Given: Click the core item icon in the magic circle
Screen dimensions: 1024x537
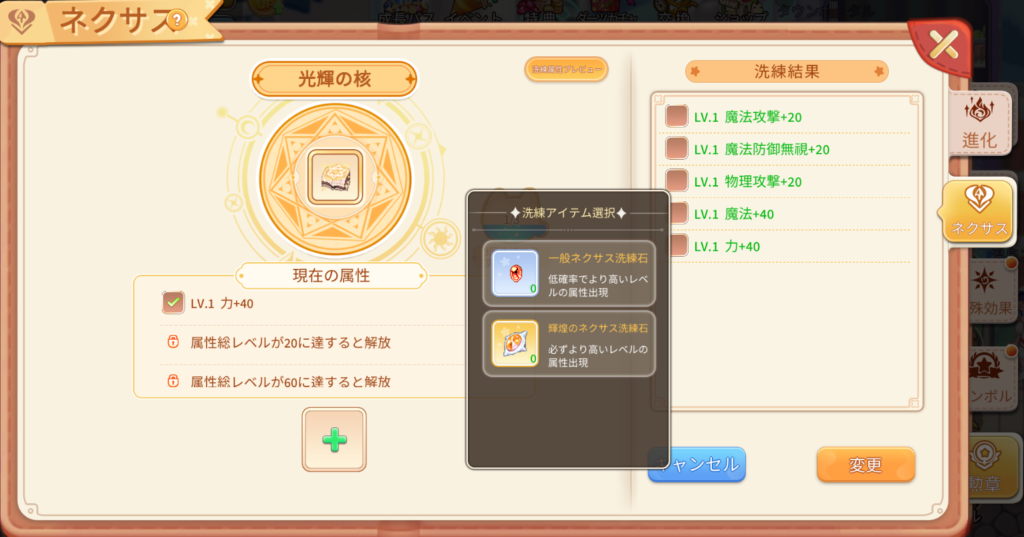Looking at the screenshot, I should pos(334,178).
